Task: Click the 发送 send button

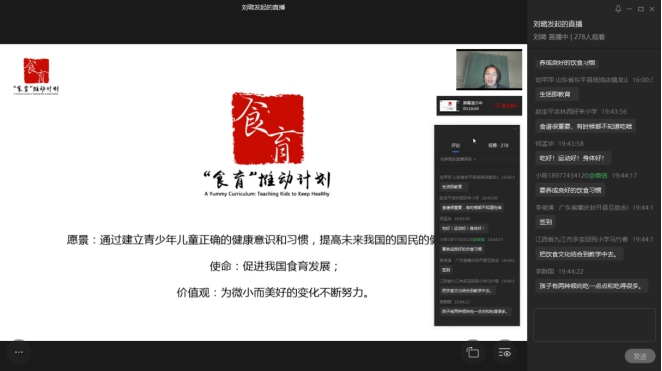Action: coord(640,356)
